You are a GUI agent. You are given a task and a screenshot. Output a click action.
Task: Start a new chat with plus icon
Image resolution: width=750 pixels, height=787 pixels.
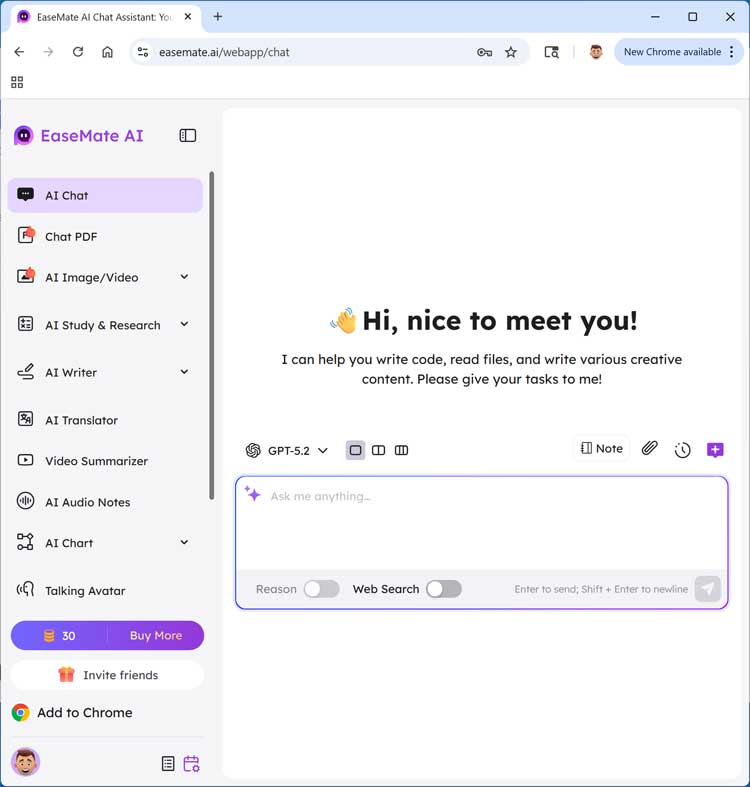(x=715, y=450)
